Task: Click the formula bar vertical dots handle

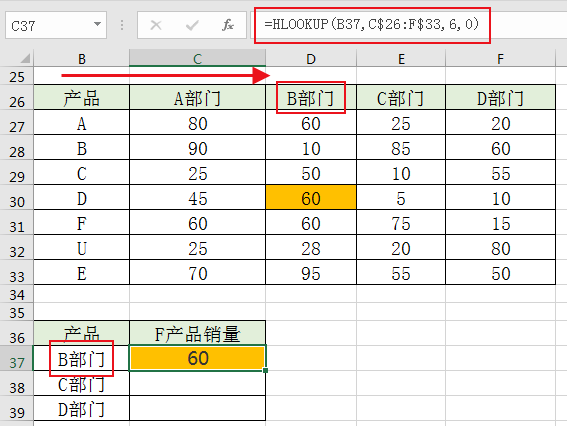Action: click(122, 25)
